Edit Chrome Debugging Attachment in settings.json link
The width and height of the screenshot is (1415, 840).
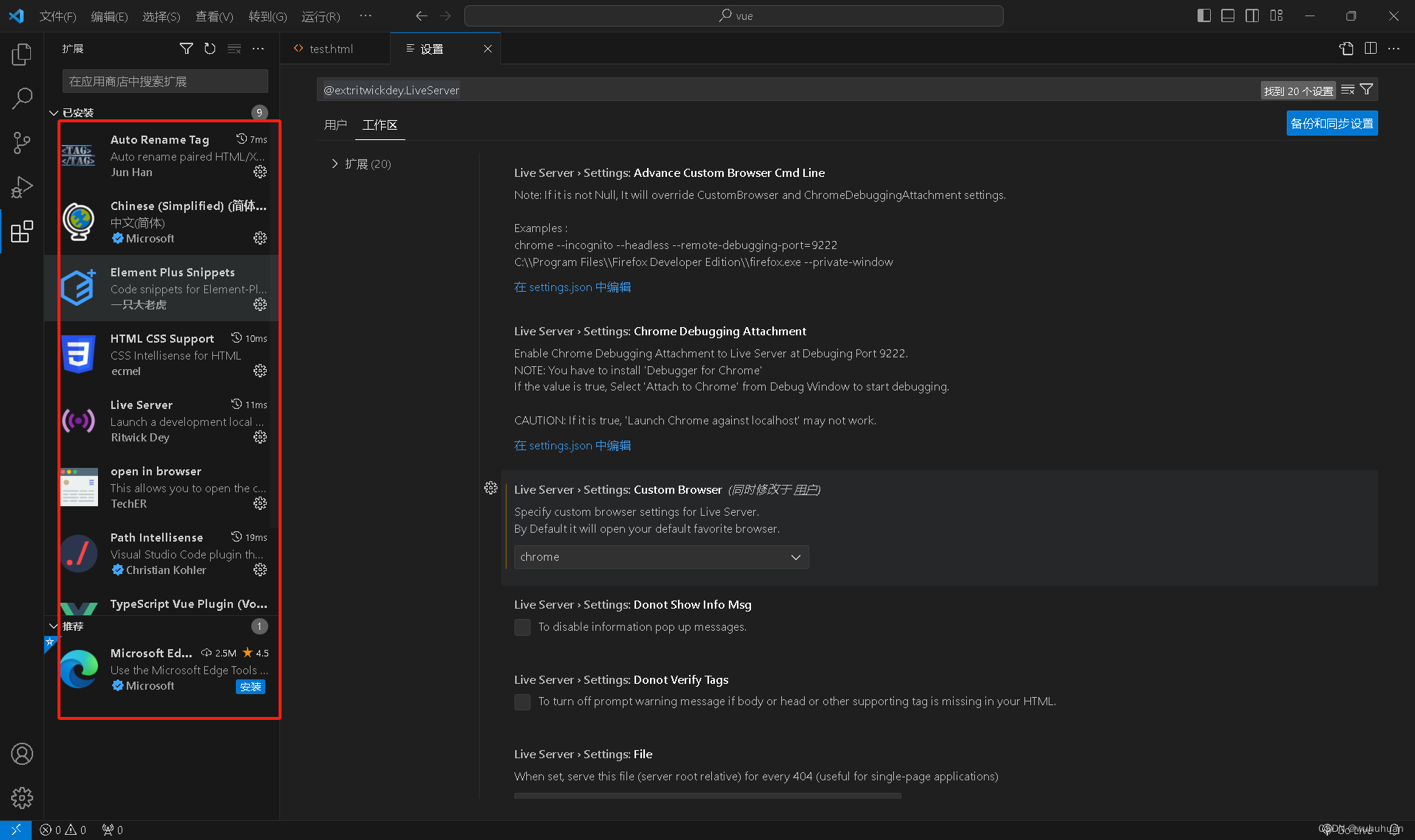pyautogui.click(x=573, y=446)
